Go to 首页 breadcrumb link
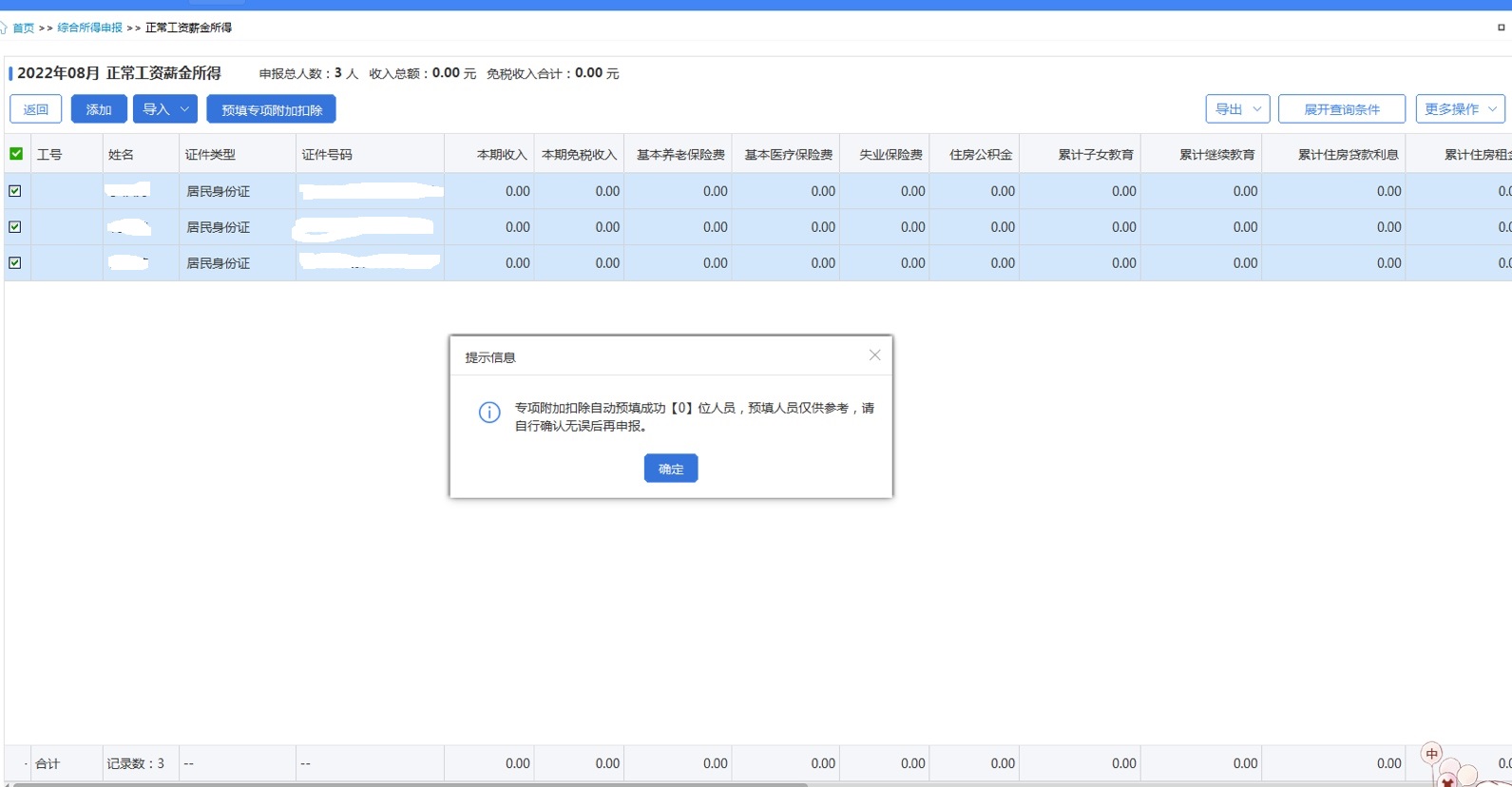Image resolution: width=1512 pixels, height=787 pixels. (x=23, y=28)
